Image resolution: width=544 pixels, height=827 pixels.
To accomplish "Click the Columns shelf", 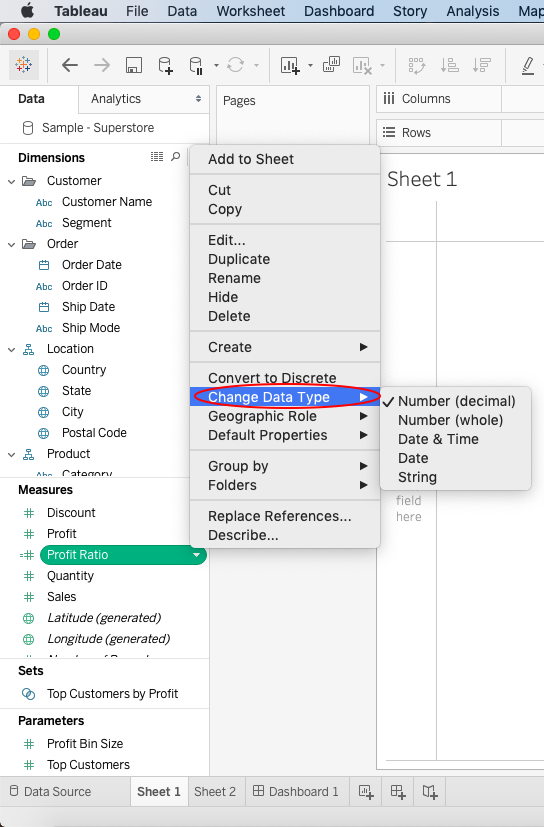I will coord(460,99).
